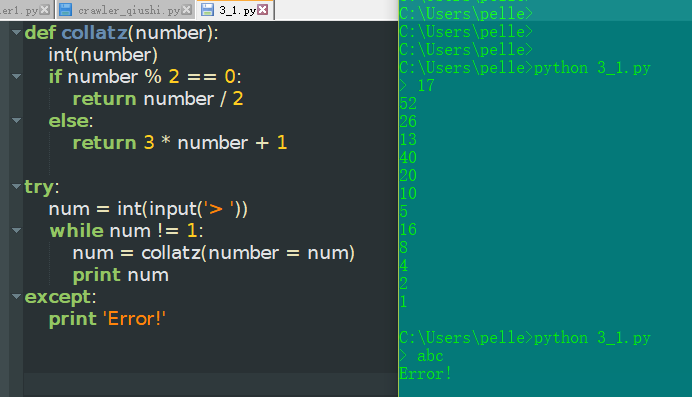Click 'return 3 * number + 1' line
The image size is (692, 397).
pyautogui.click(x=180, y=142)
